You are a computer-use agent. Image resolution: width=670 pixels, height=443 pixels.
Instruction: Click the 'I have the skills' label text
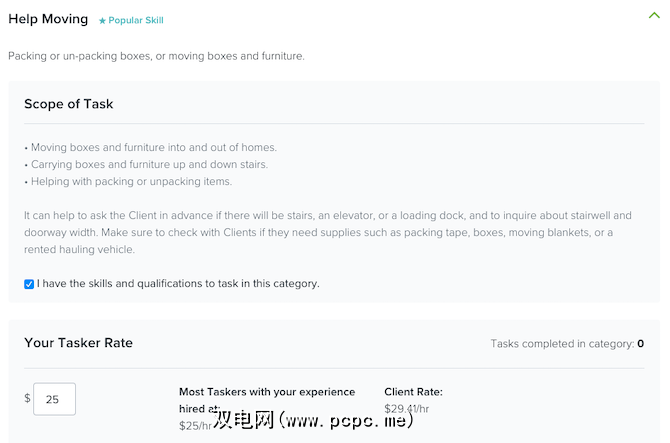pyautogui.click(x=178, y=284)
